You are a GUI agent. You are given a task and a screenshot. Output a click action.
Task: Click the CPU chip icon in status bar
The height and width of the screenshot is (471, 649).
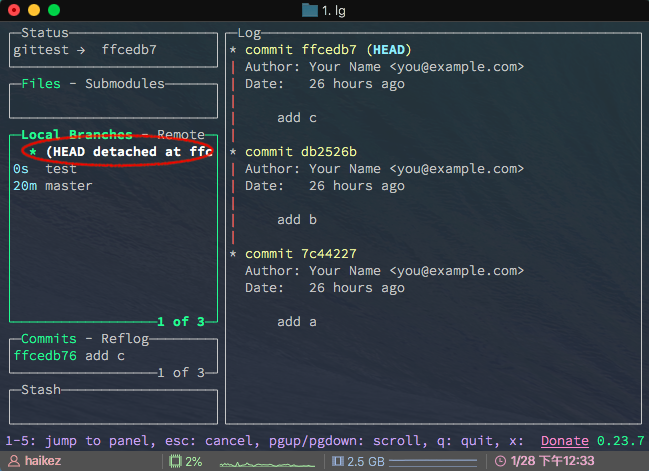point(175,461)
